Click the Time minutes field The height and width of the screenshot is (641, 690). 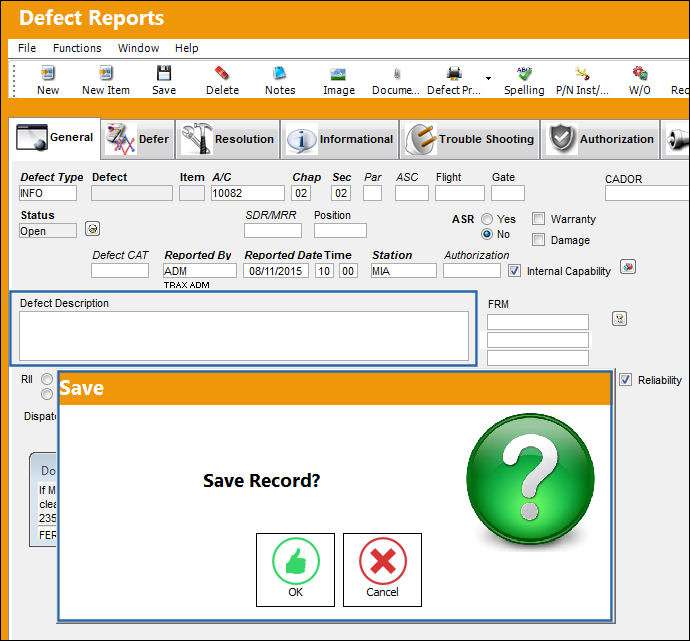click(348, 271)
